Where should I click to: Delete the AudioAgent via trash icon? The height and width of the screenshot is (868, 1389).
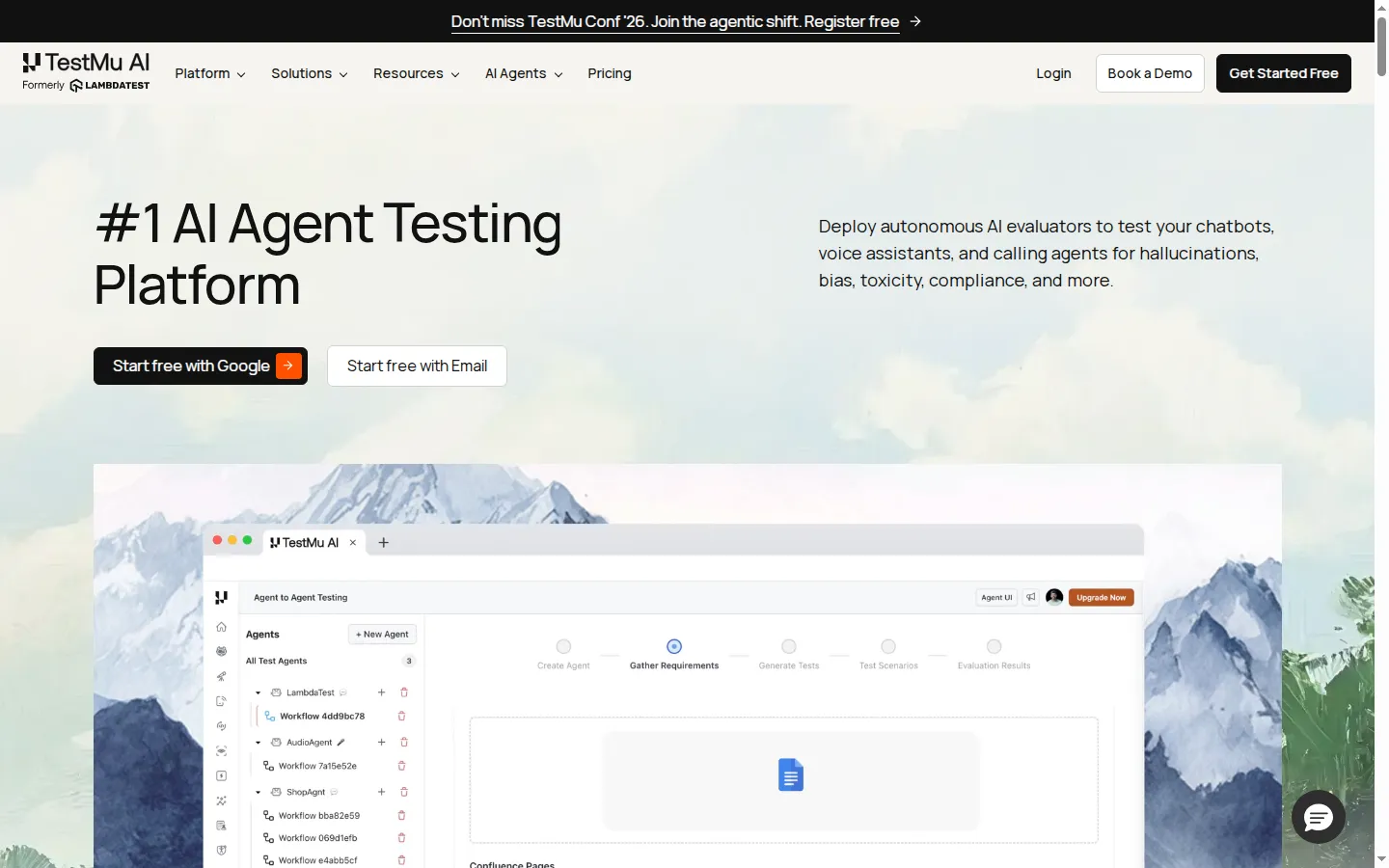404,742
